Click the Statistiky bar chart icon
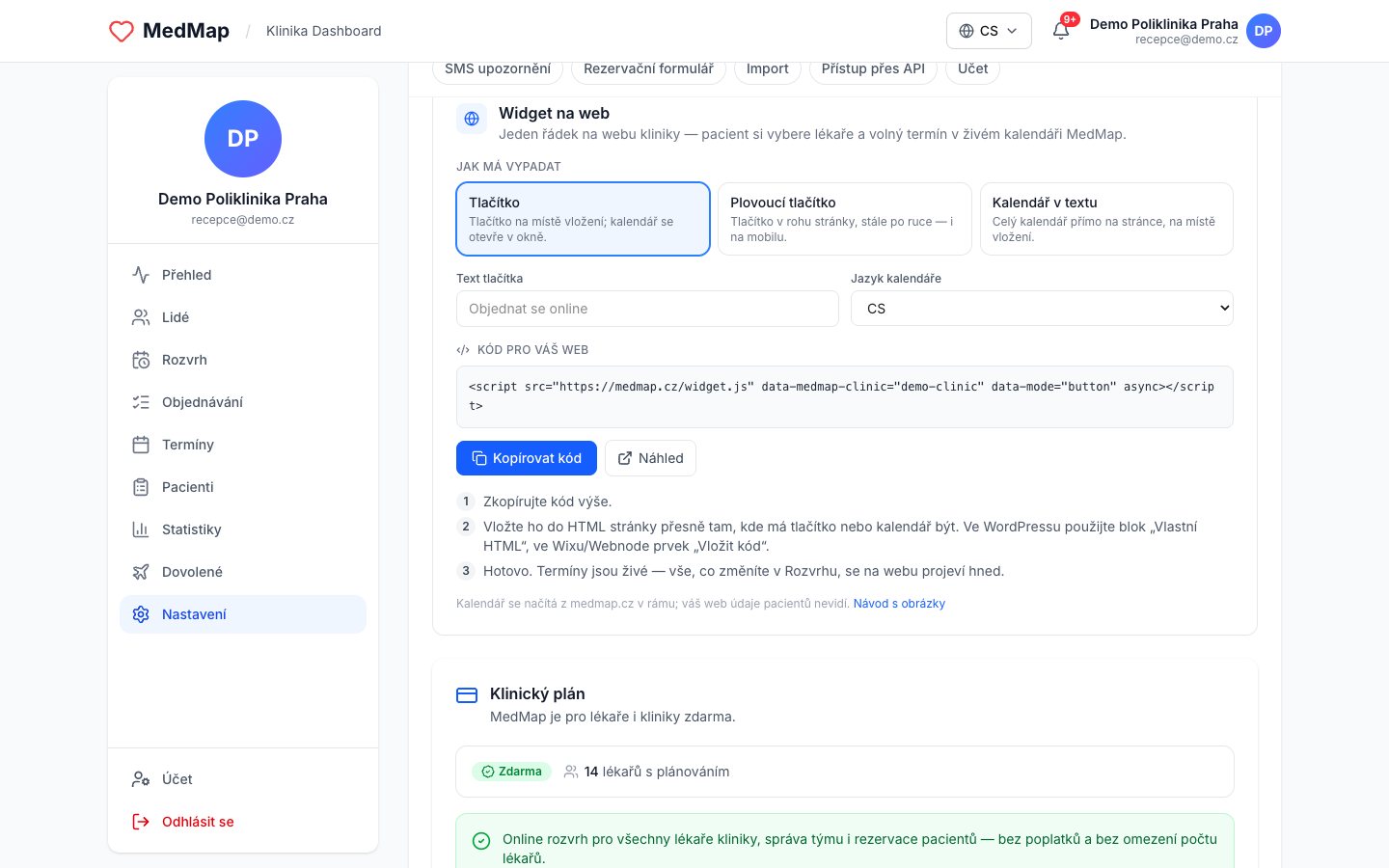 [x=141, y=529]
